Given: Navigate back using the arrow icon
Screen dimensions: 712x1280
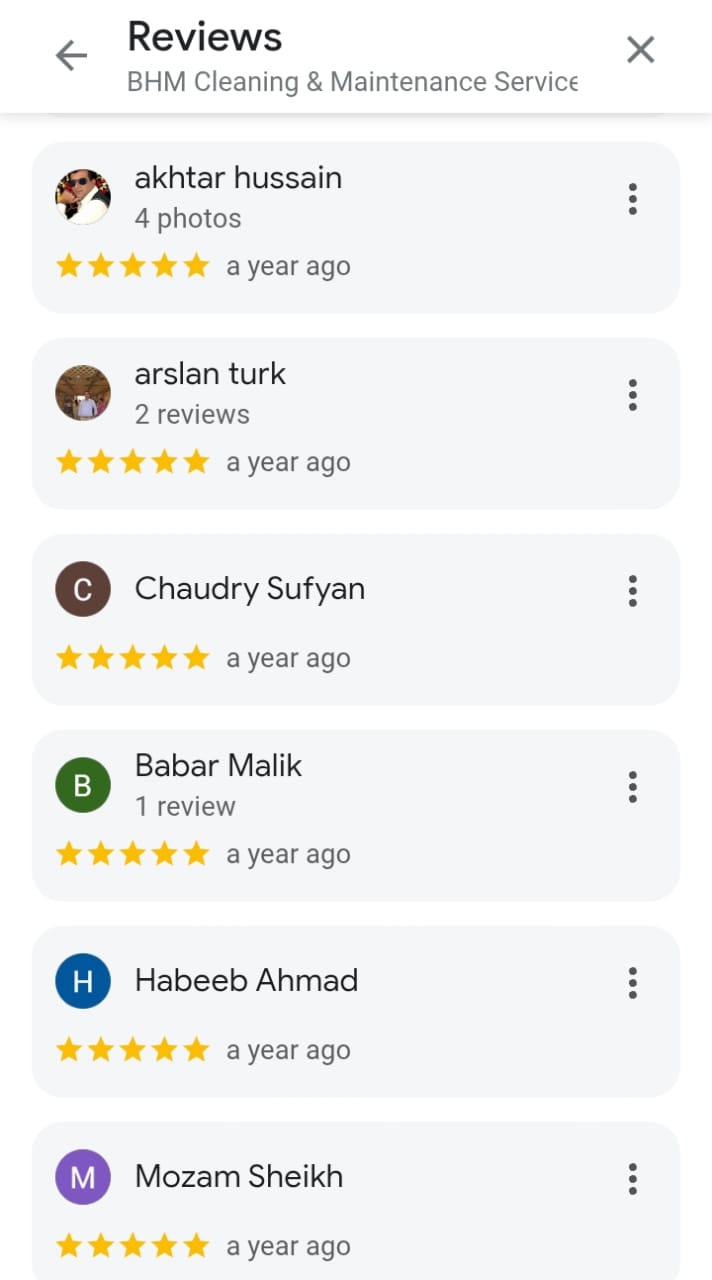Looking at the screenshot, I should (x=70, y=55).
